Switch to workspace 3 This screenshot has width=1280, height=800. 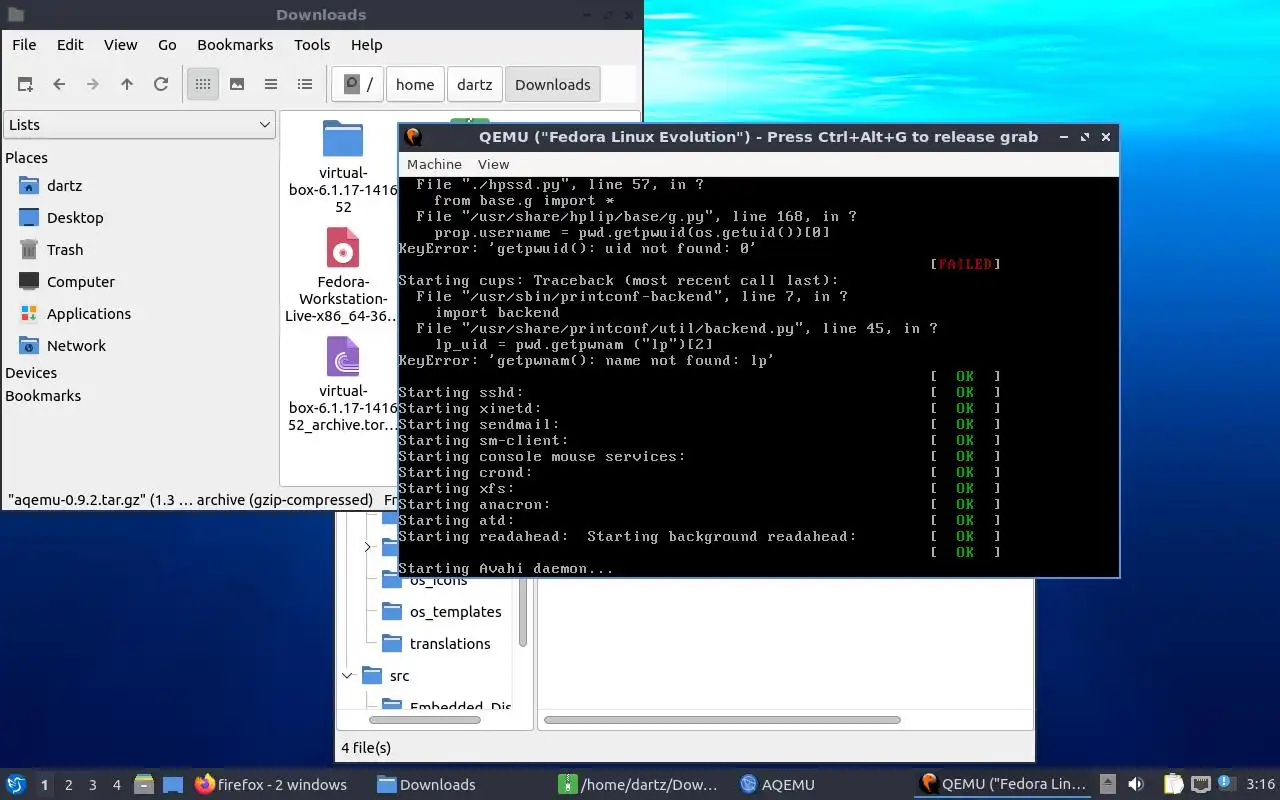pyautogui.click(x=92, y=785)
